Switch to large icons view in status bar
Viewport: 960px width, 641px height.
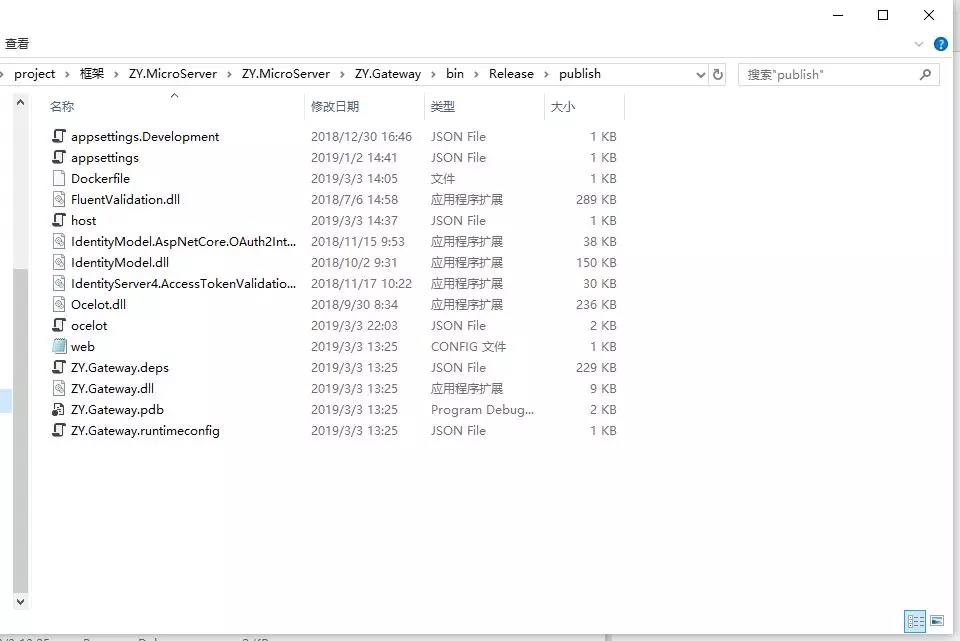click(x=938, y=621)
